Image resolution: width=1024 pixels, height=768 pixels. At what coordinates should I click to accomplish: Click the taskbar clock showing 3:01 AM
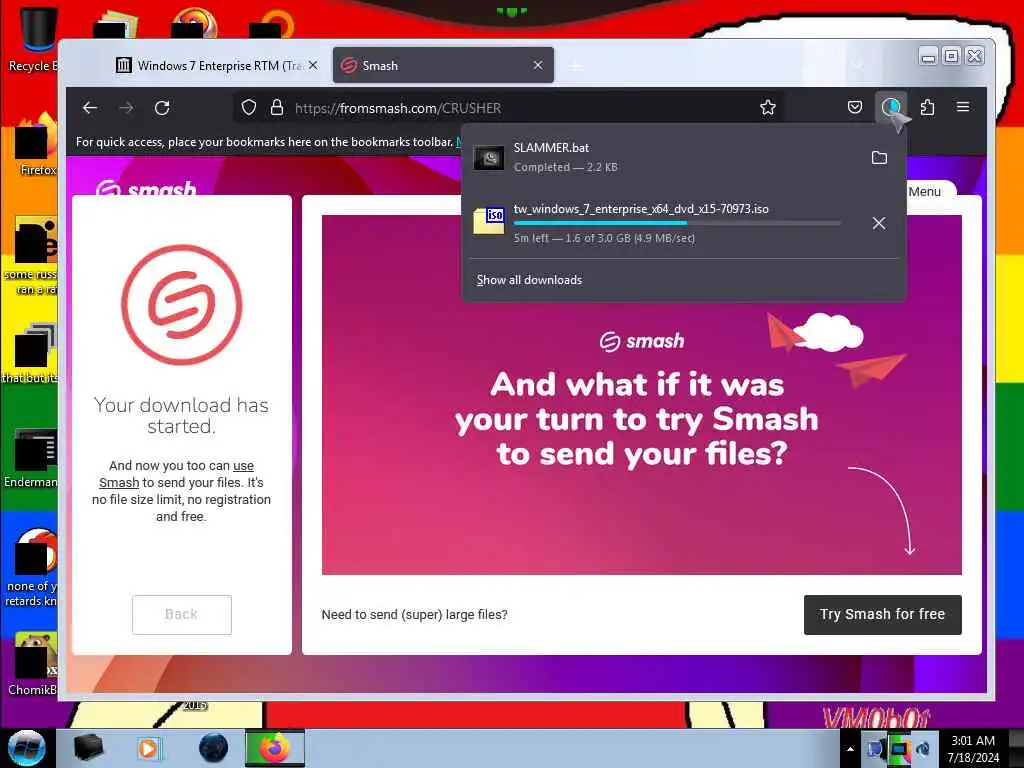(973, 749)
